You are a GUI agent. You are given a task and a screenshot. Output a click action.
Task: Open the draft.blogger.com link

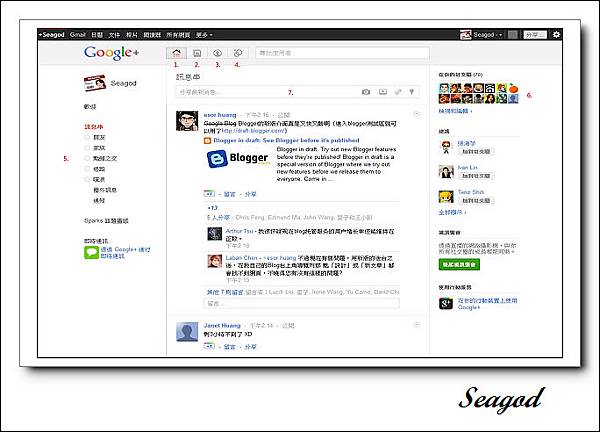[254, 131]
